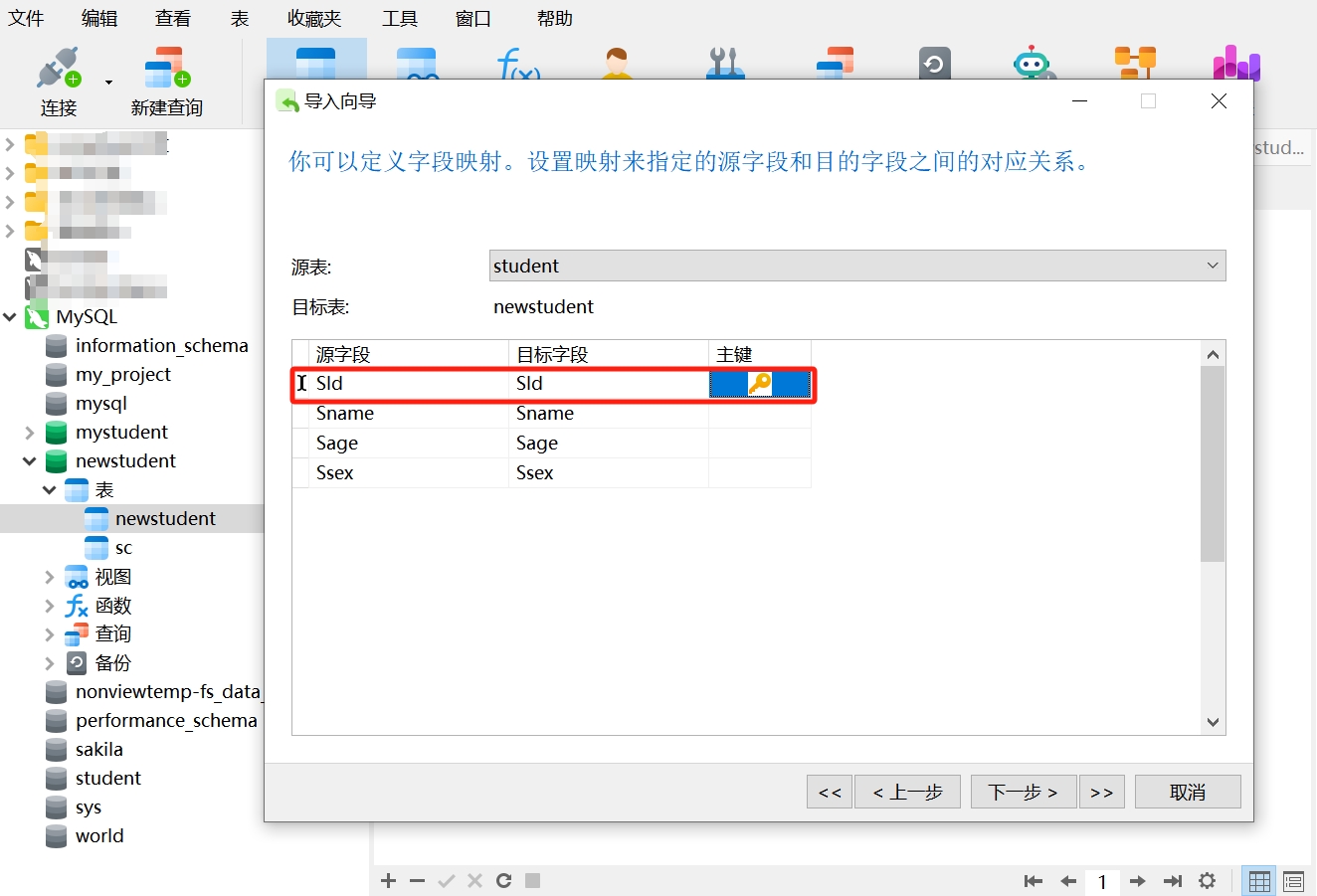Image resolution: width=1317 pixels, height=896 pixels.
Task: Click the 连接 (connection) plug icon
Action: (x=58, y=68)
